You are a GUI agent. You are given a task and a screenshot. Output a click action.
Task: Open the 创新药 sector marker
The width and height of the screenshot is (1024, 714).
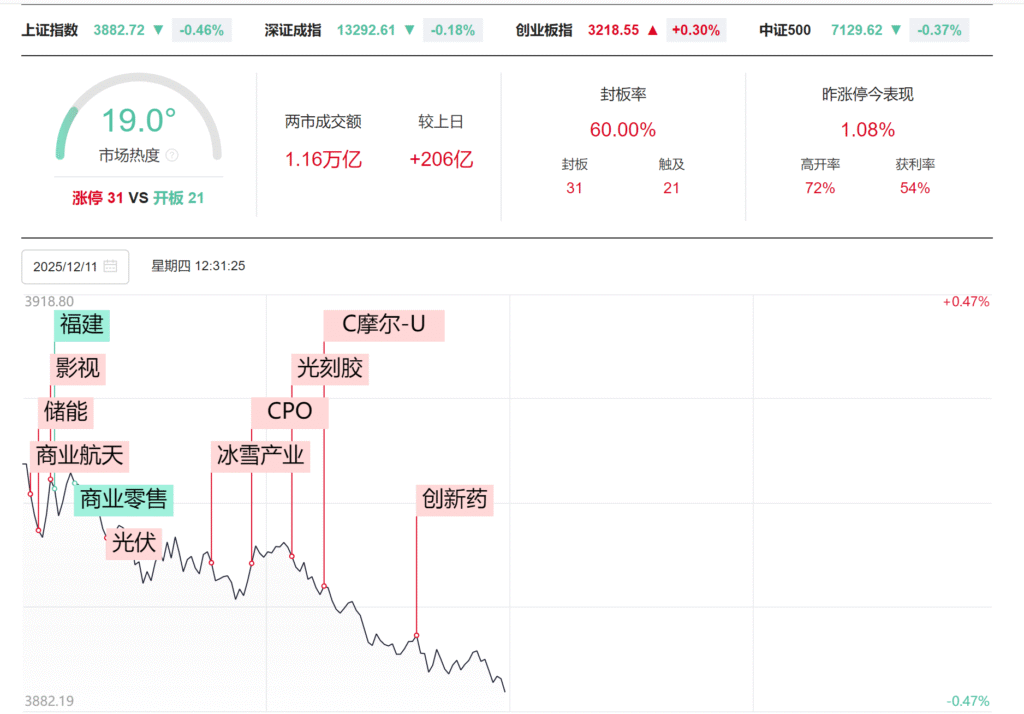tap(454, 499)
